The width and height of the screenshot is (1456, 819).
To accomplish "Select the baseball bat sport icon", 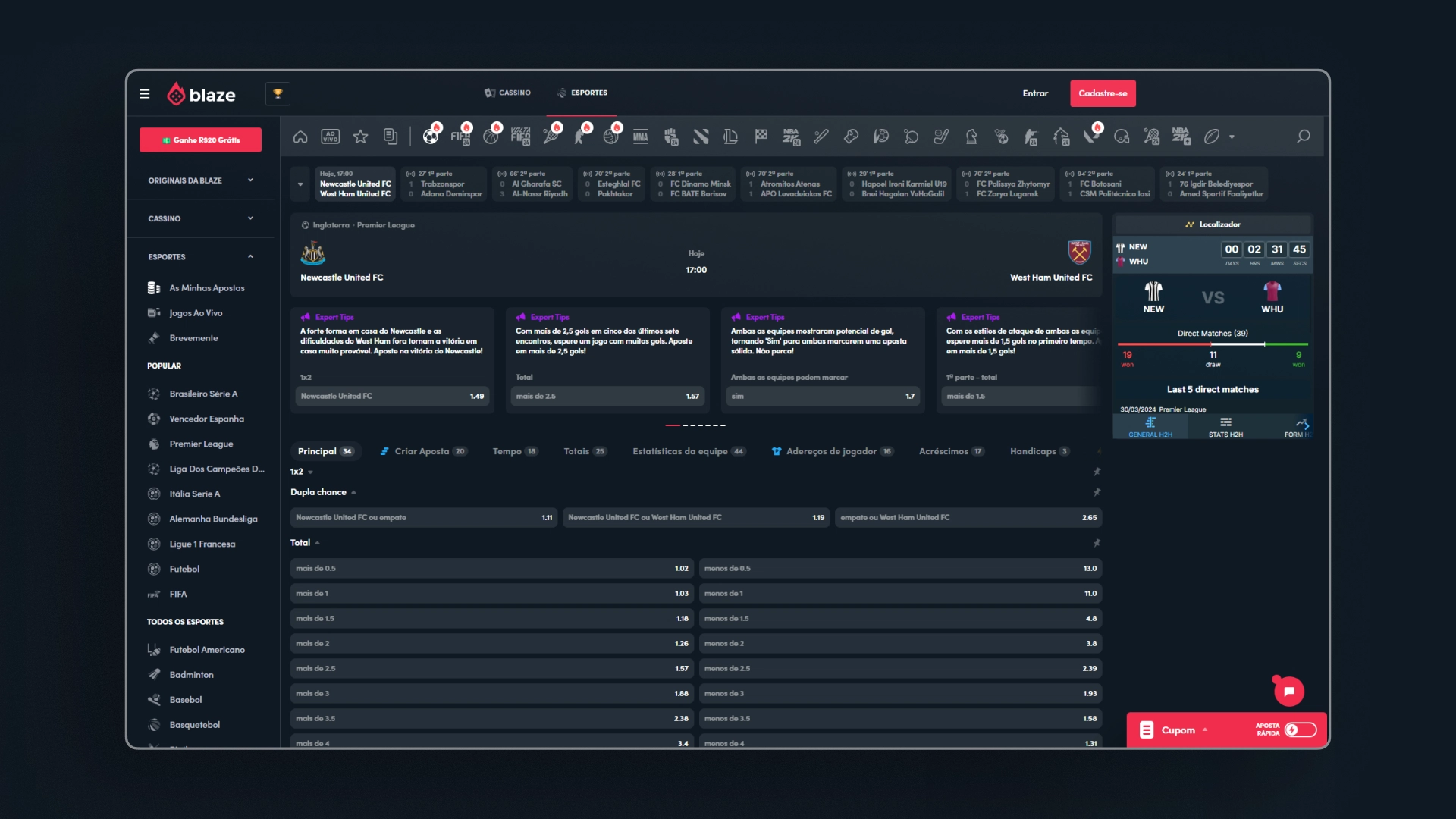I will click(x=821, y=136).
